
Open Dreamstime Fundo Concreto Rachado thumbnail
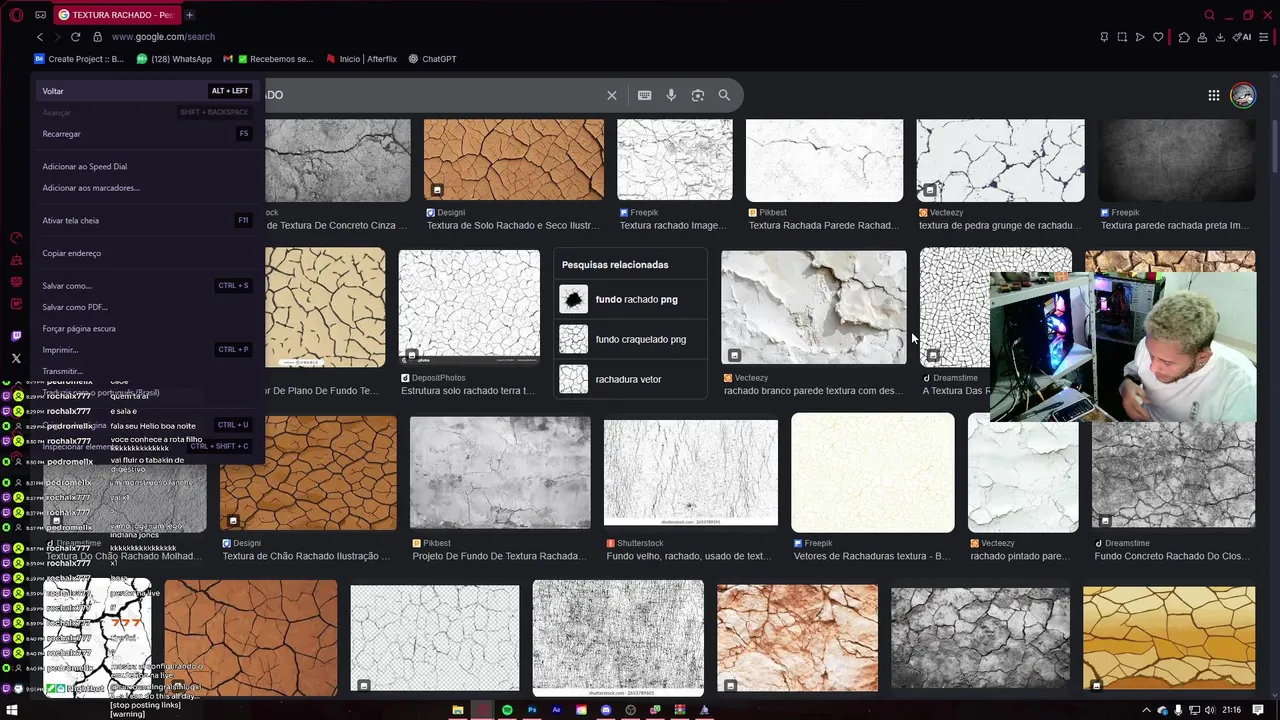point(1174,473)
